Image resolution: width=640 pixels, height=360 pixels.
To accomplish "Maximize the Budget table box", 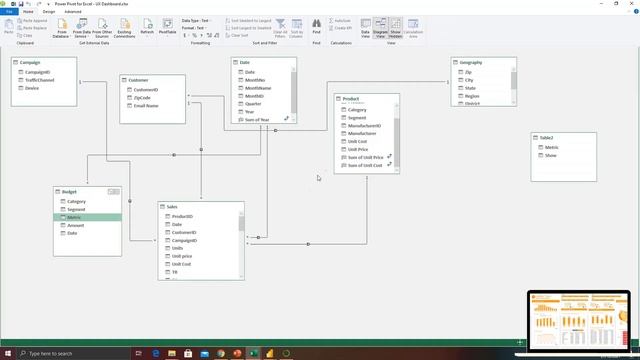I will [117, 191].
